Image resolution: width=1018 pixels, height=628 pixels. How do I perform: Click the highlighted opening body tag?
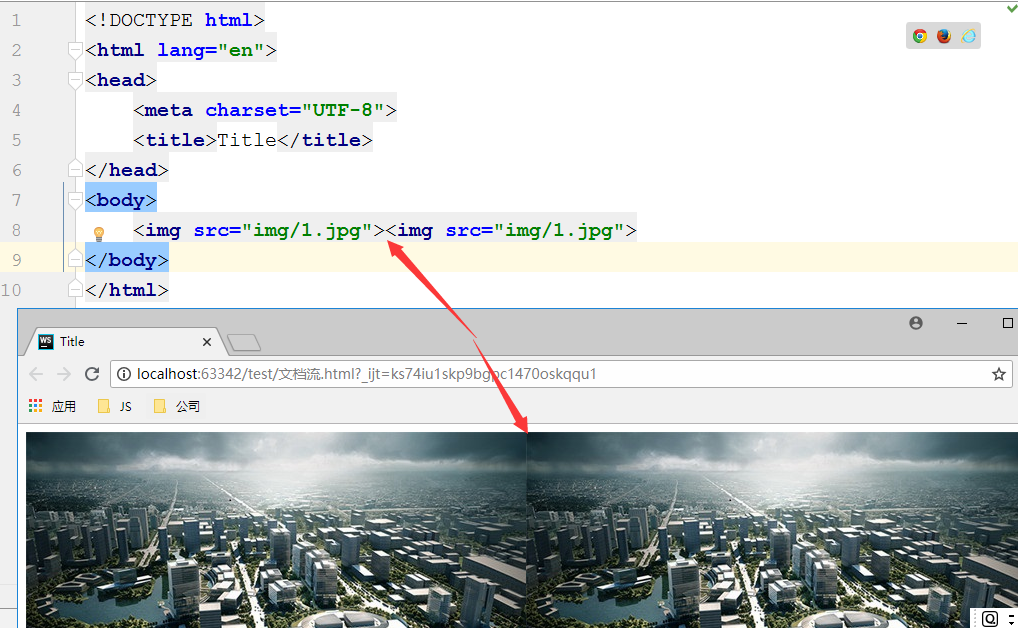(121, 200)
